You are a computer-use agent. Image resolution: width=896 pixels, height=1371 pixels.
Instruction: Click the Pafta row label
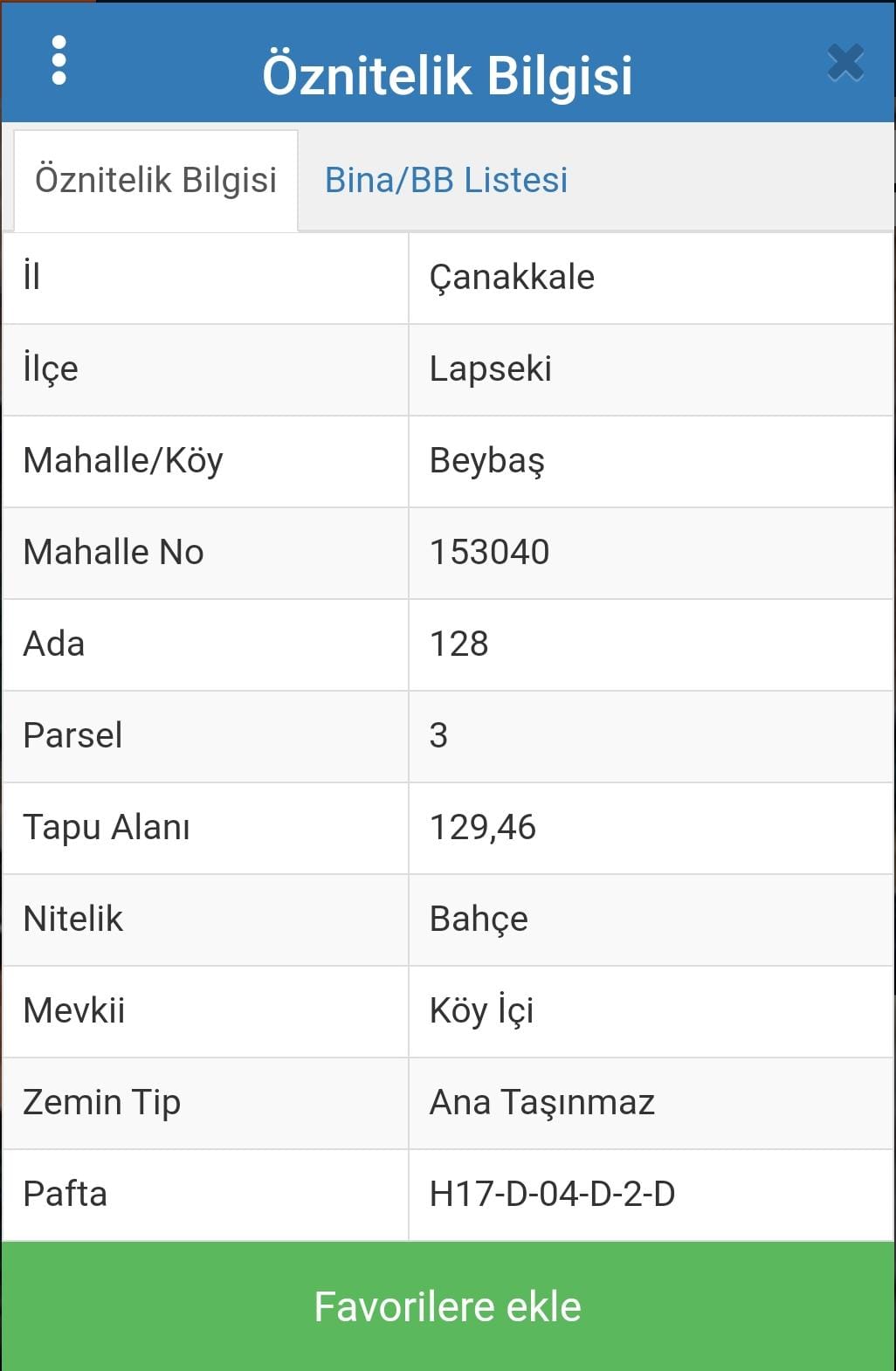click(x=65, y=1194)
